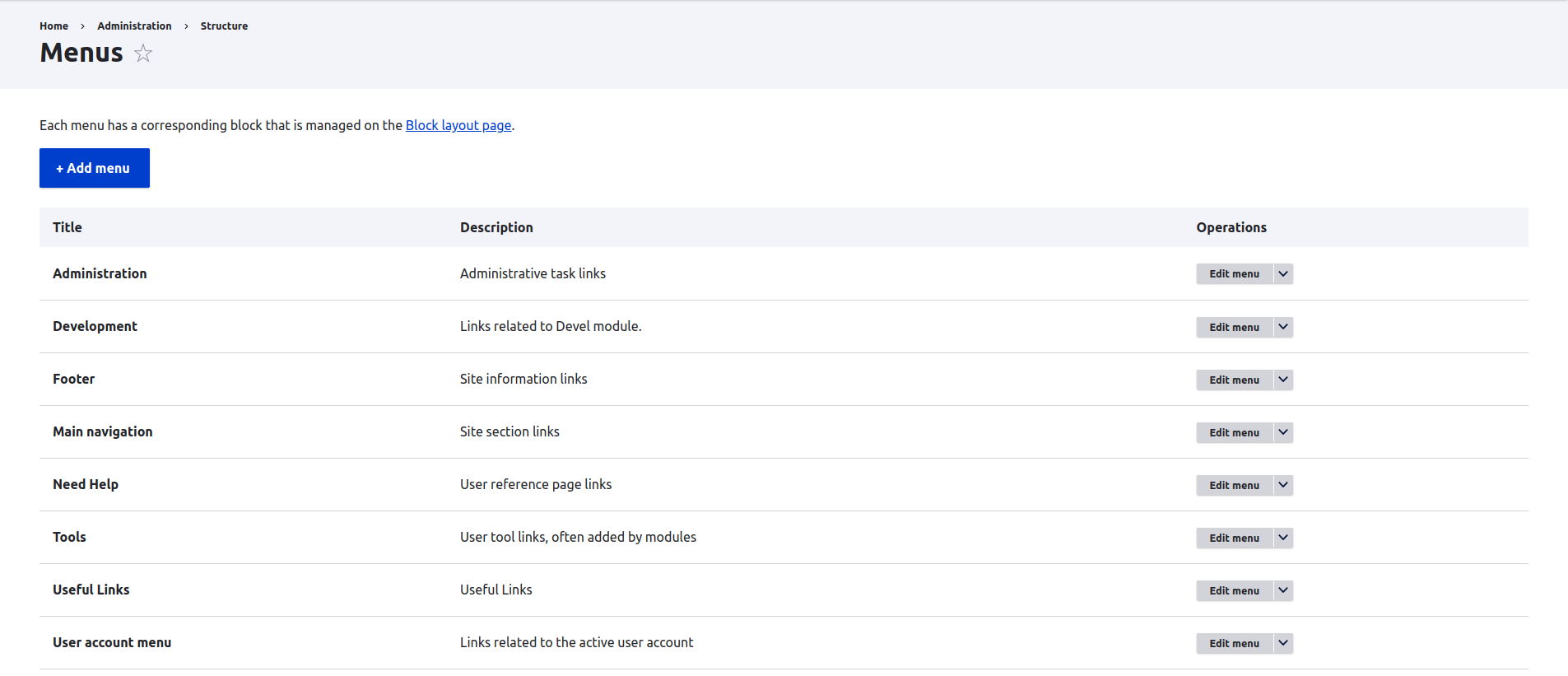
Task: Edit the Need Help menu
Action: pos(1234,485)
